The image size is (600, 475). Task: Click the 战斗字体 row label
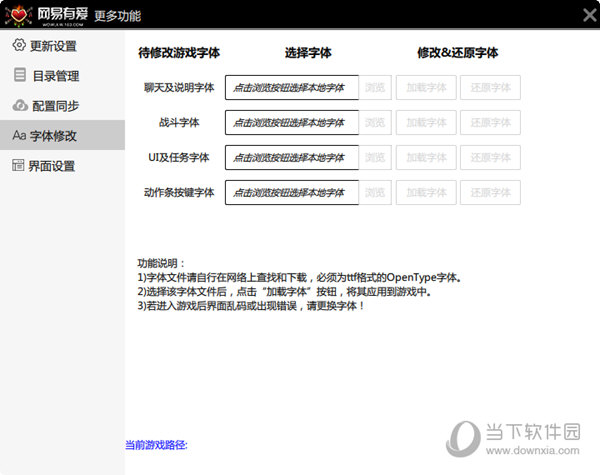[179, 122]
